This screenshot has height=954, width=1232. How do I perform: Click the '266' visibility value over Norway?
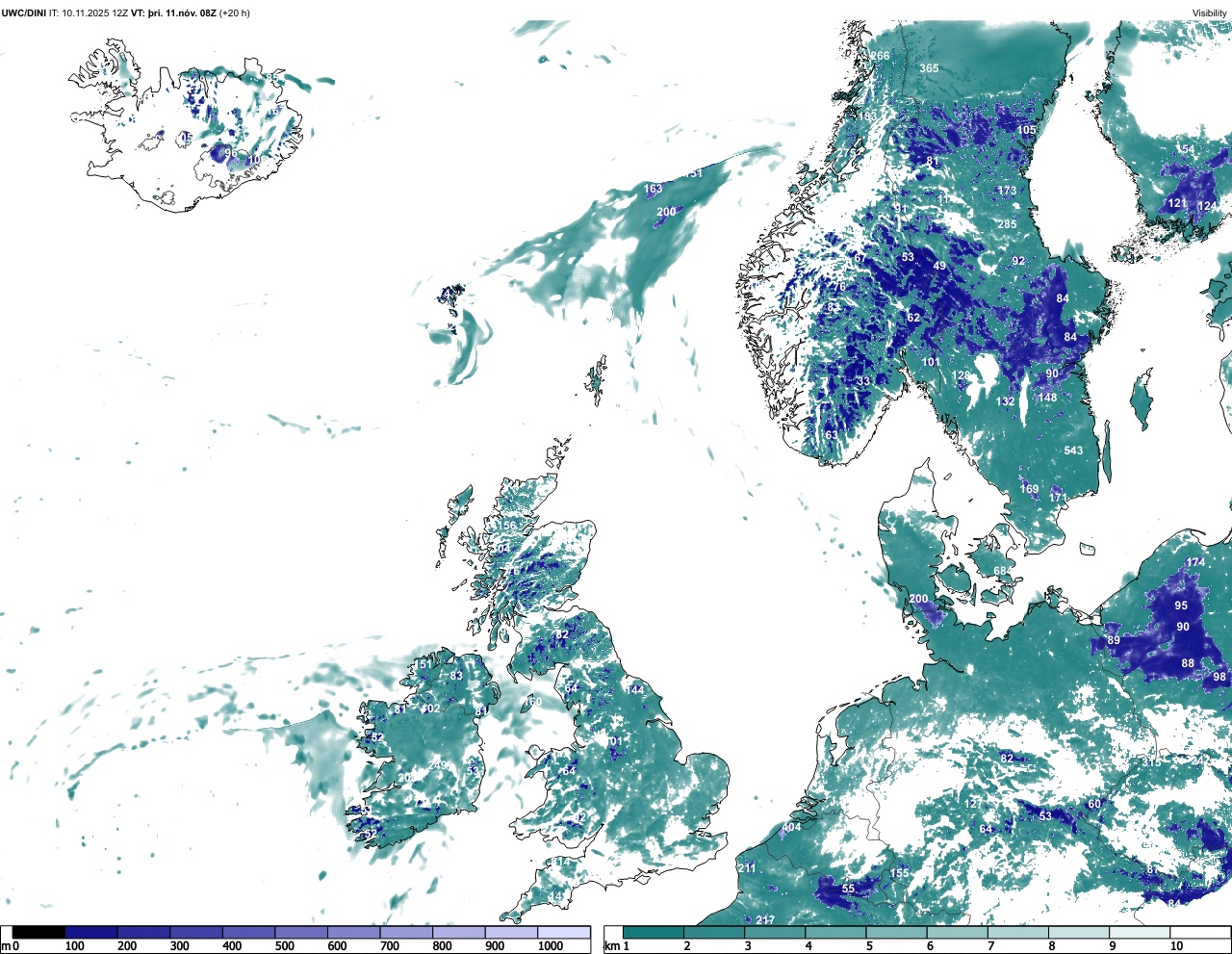[x=881, y=56]
